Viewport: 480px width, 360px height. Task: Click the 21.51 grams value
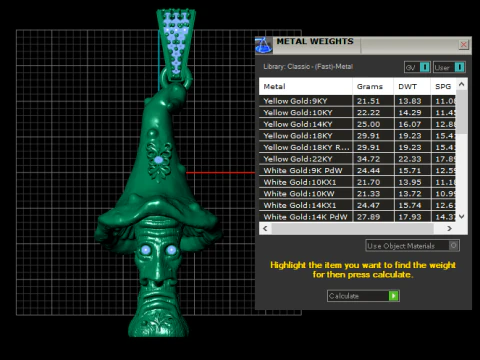pyautogui.click(x=368, y=101)
